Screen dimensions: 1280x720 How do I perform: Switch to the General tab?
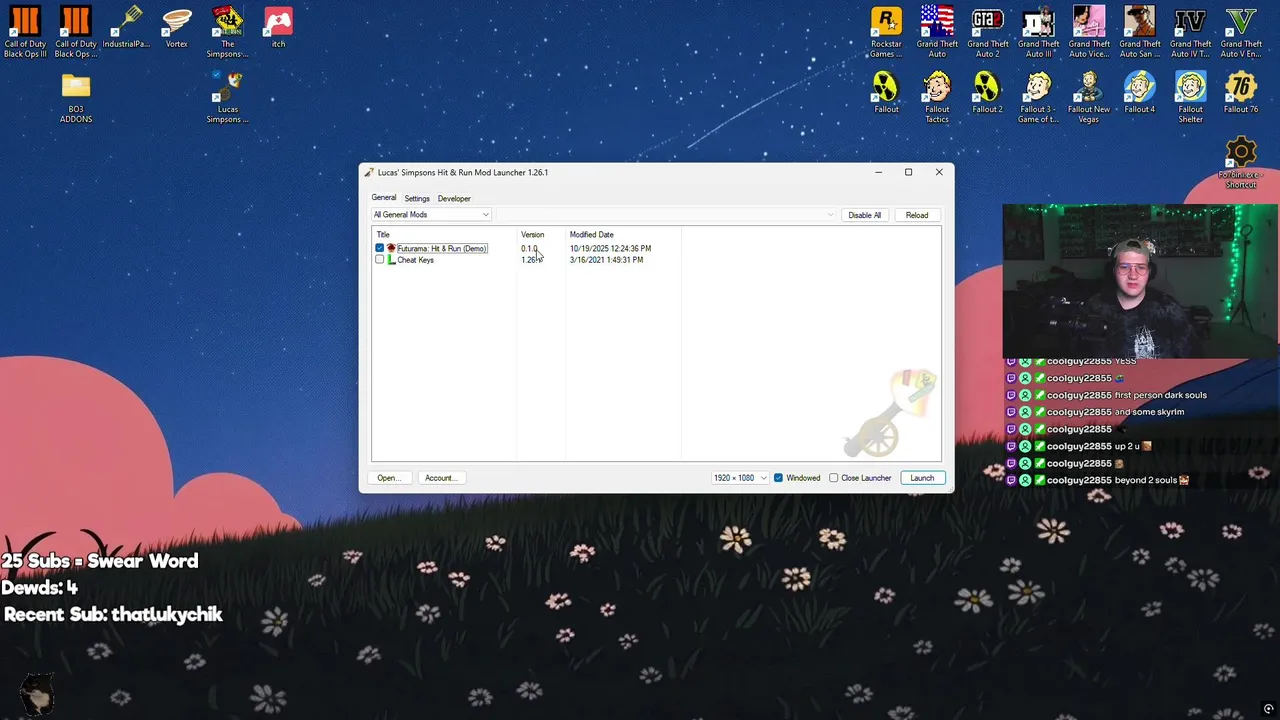pos(384,198)
